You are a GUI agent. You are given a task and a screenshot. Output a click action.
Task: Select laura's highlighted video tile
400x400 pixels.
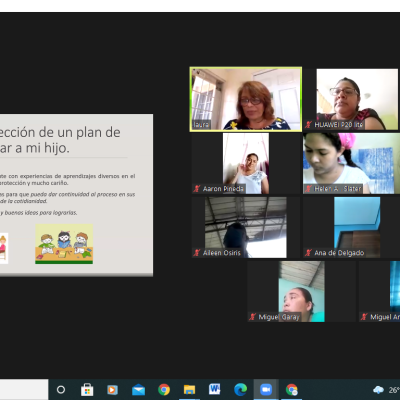point(246,99)
